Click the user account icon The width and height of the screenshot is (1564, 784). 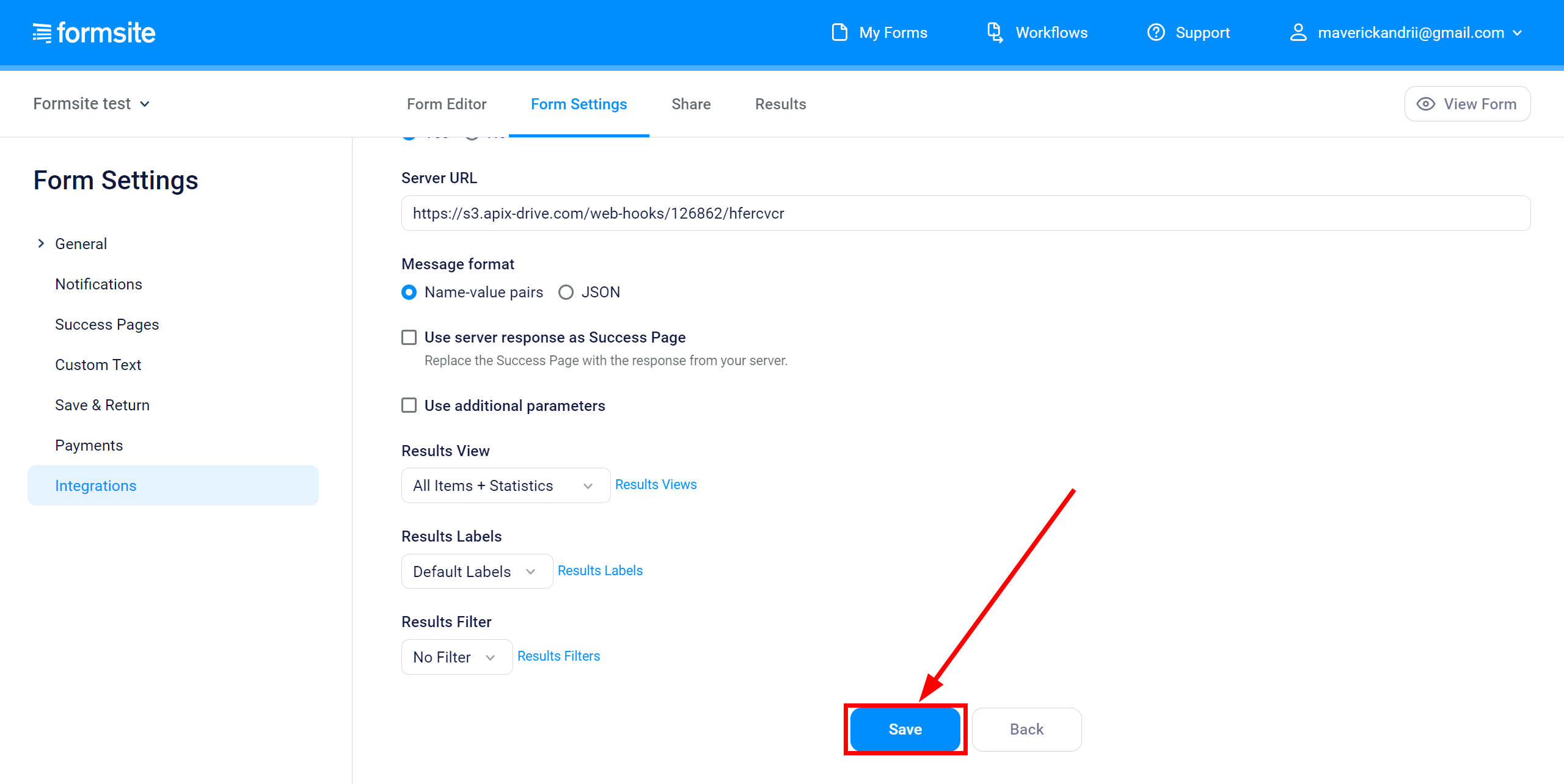point(1297,33)
